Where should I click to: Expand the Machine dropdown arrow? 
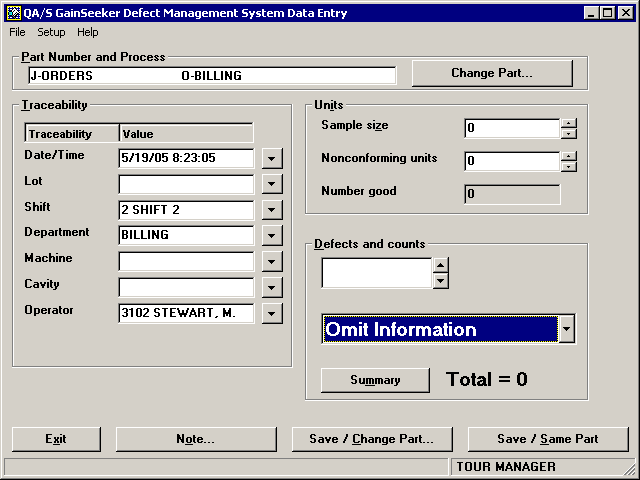click(272, 262)
